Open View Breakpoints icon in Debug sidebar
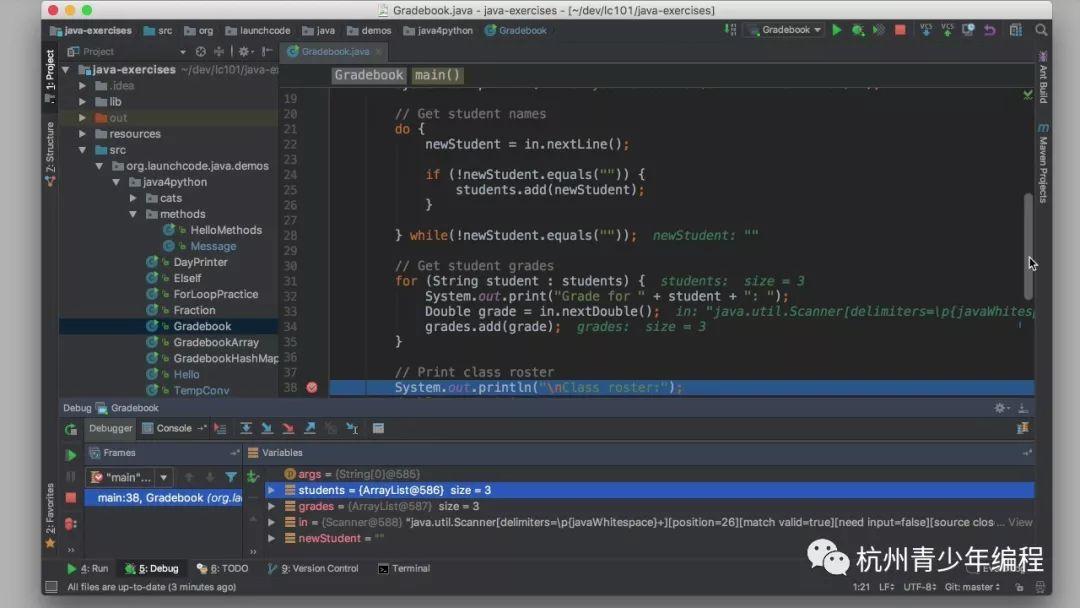 (x=71, y=524)
